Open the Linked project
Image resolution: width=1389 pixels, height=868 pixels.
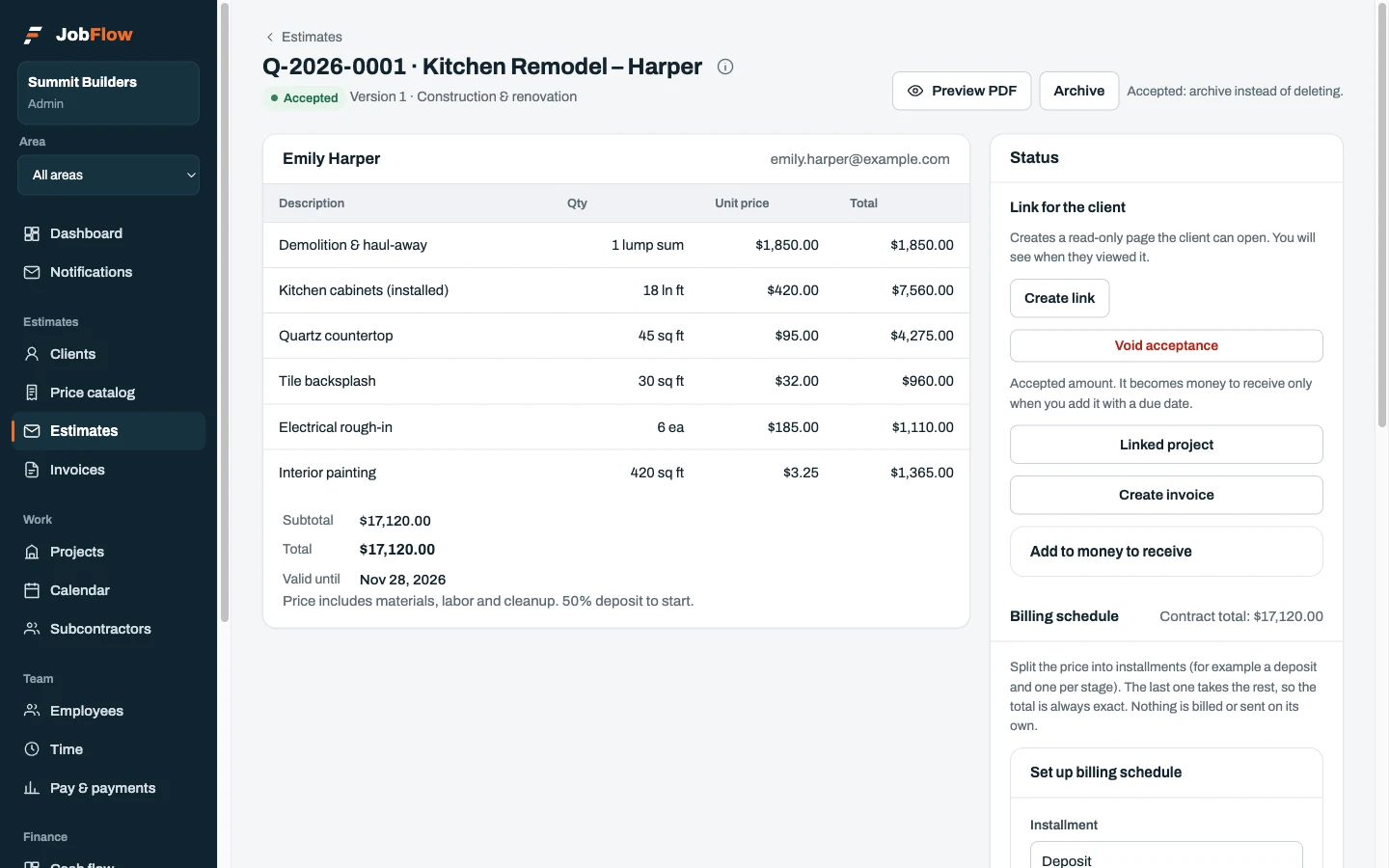[1166, 445]
